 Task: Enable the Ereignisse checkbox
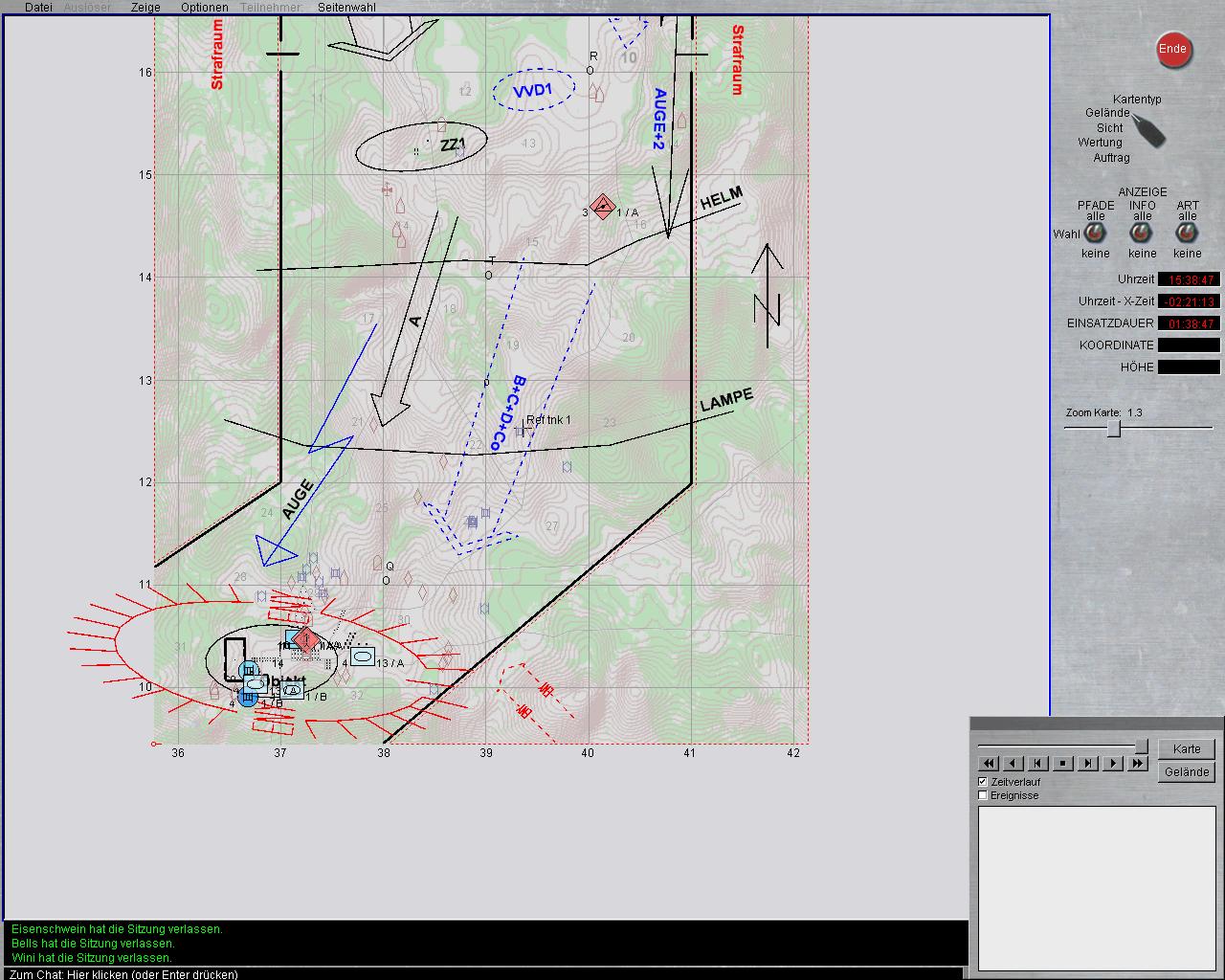[x=983, y=795]
